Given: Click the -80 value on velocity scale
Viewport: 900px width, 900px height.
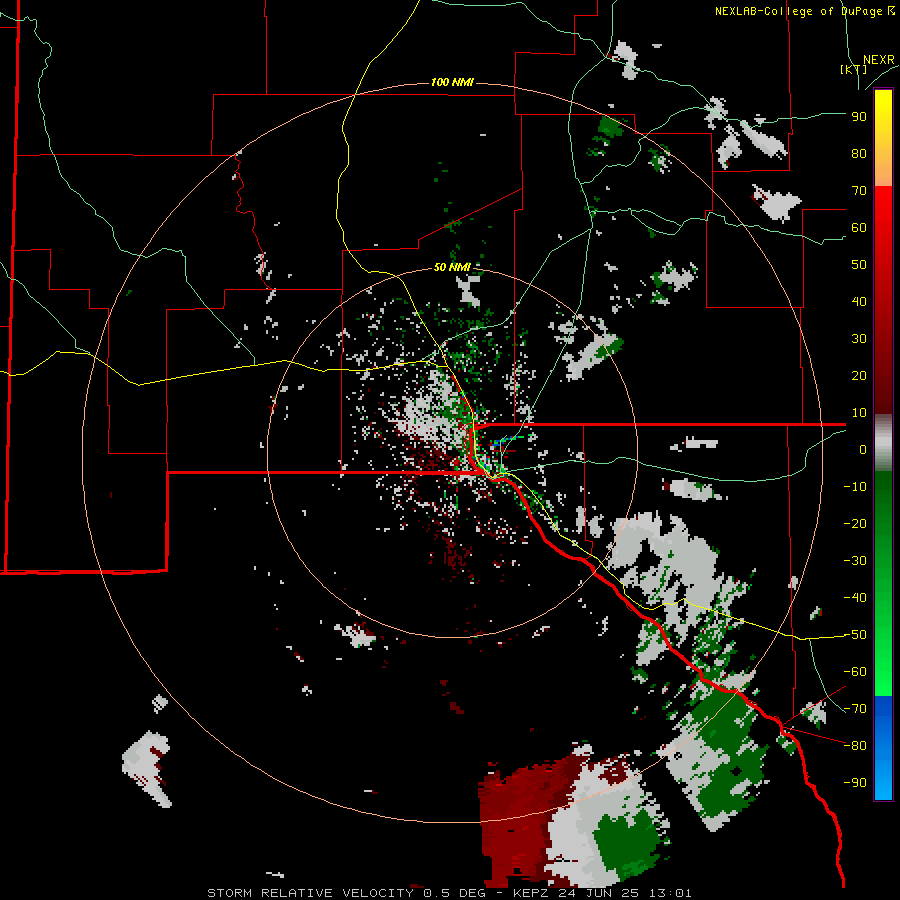Looking at the screenshot, I should (855, 746).
